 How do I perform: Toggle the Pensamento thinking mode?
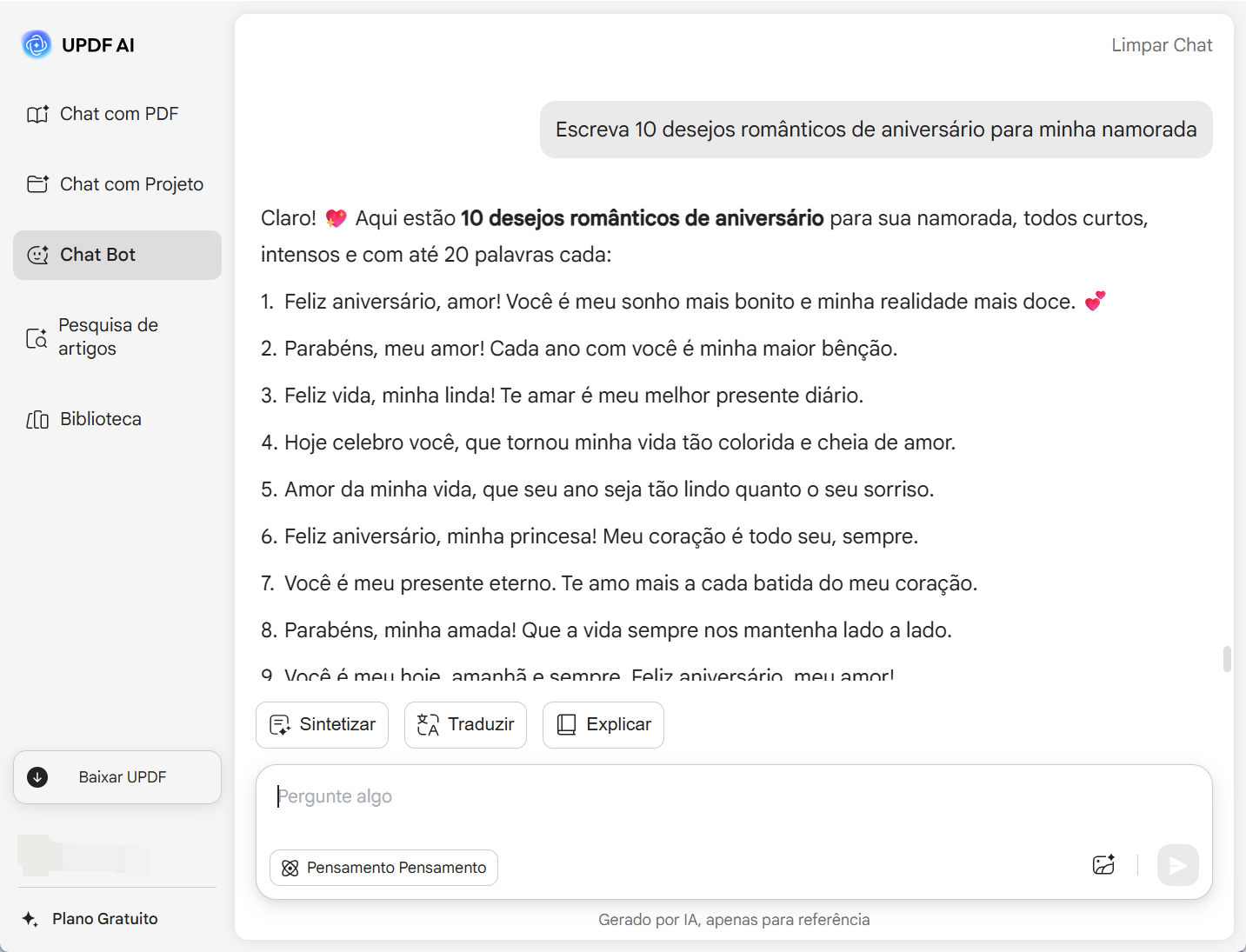[x=383, y=868]
